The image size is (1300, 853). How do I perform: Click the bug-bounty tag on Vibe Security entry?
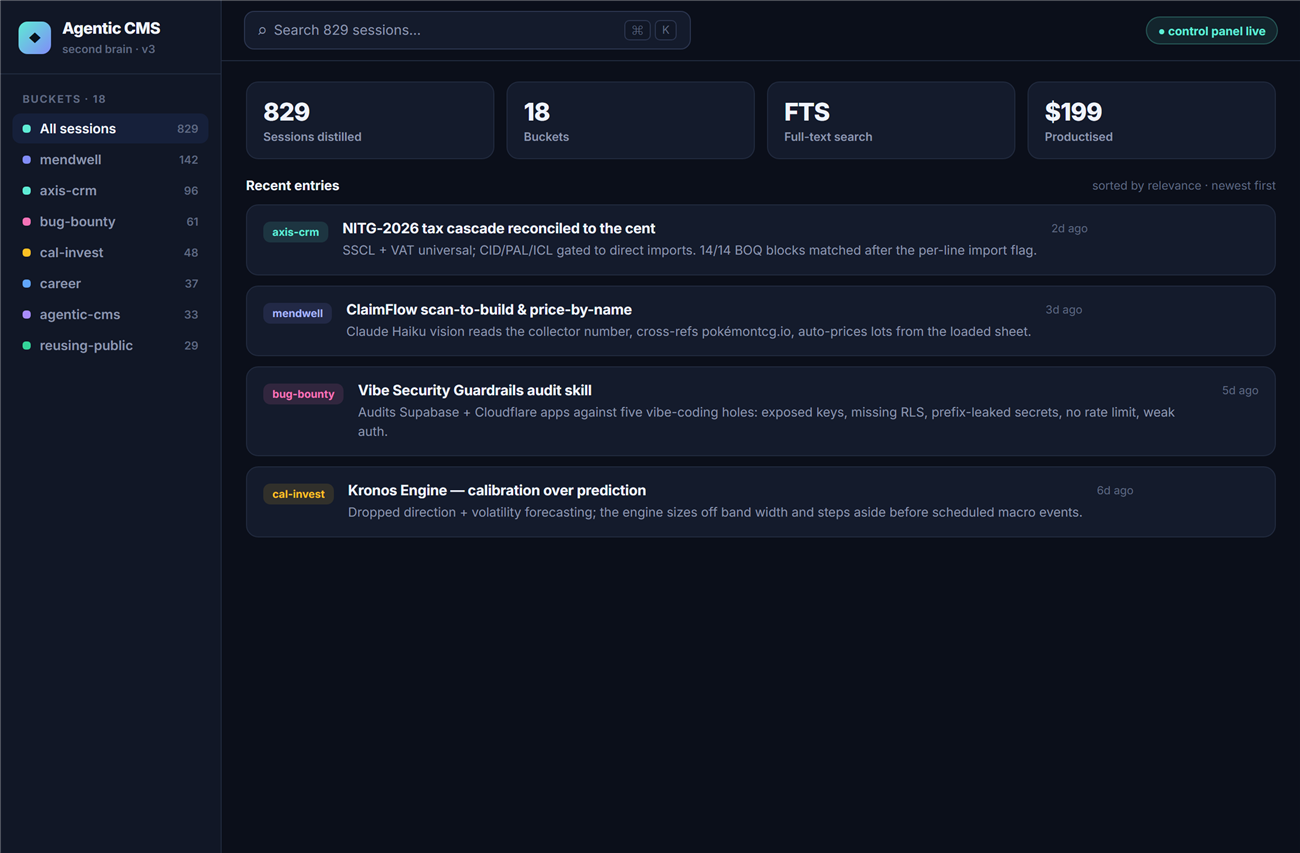click(303, 394)
